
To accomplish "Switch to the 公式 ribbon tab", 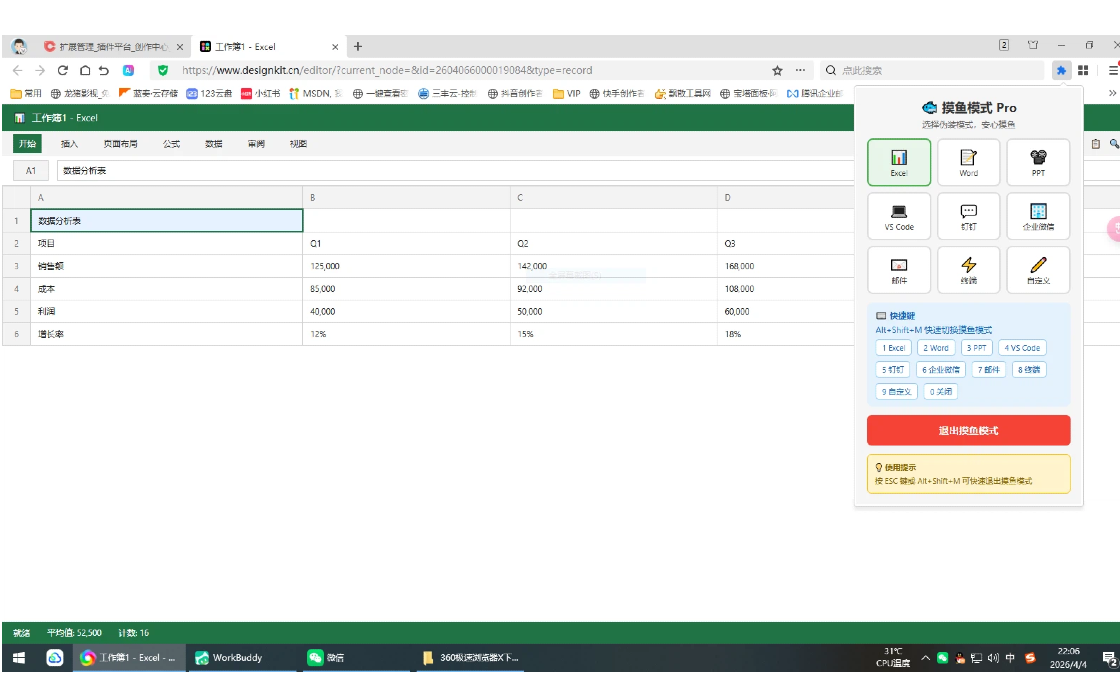I will pos(171,144).
